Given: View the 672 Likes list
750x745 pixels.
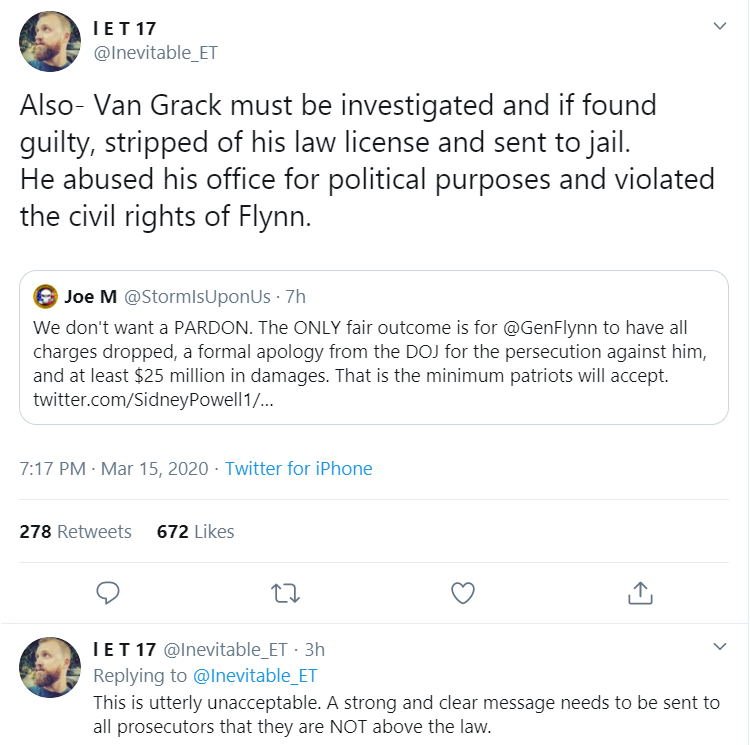Looking at the screenshot, I should 195,531.
